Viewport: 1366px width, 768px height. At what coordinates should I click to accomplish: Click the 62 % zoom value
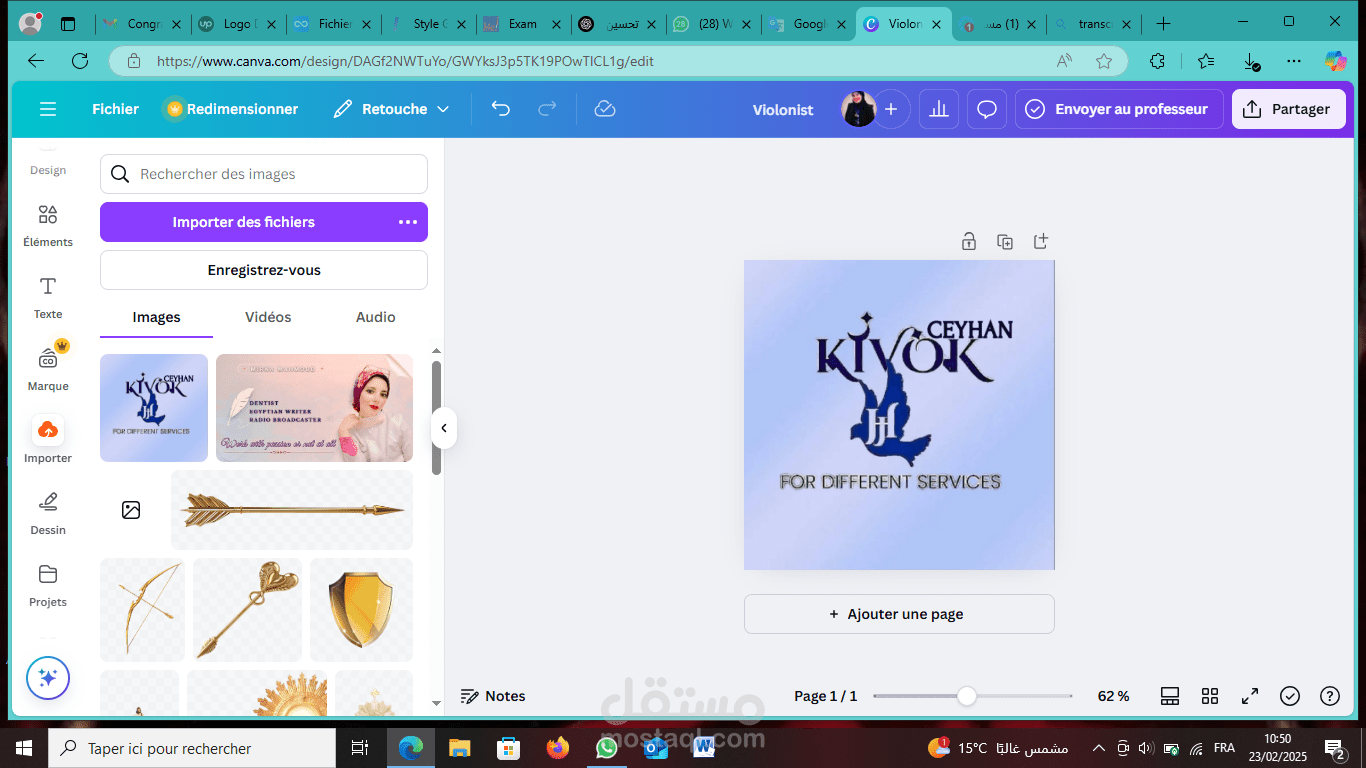(x=1113, y=696)
